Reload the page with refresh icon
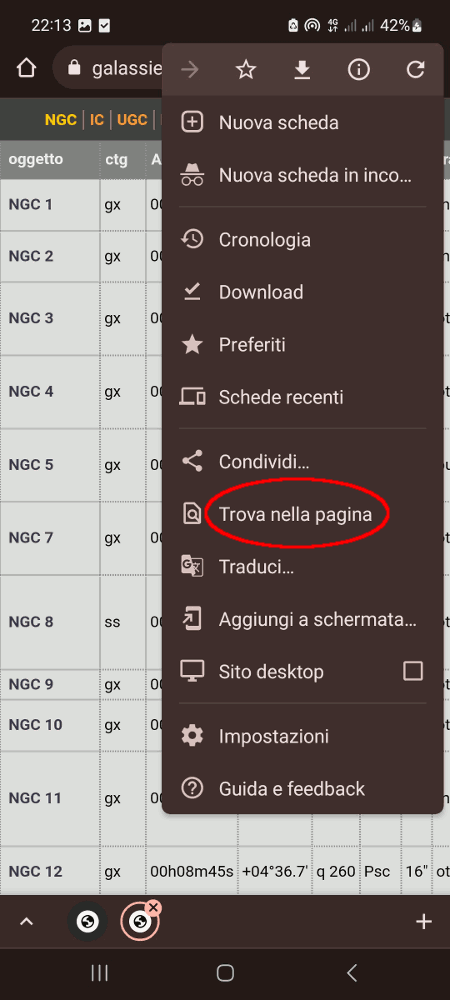This screenshot has height=1000, width=450. click(x=416, y=70)
